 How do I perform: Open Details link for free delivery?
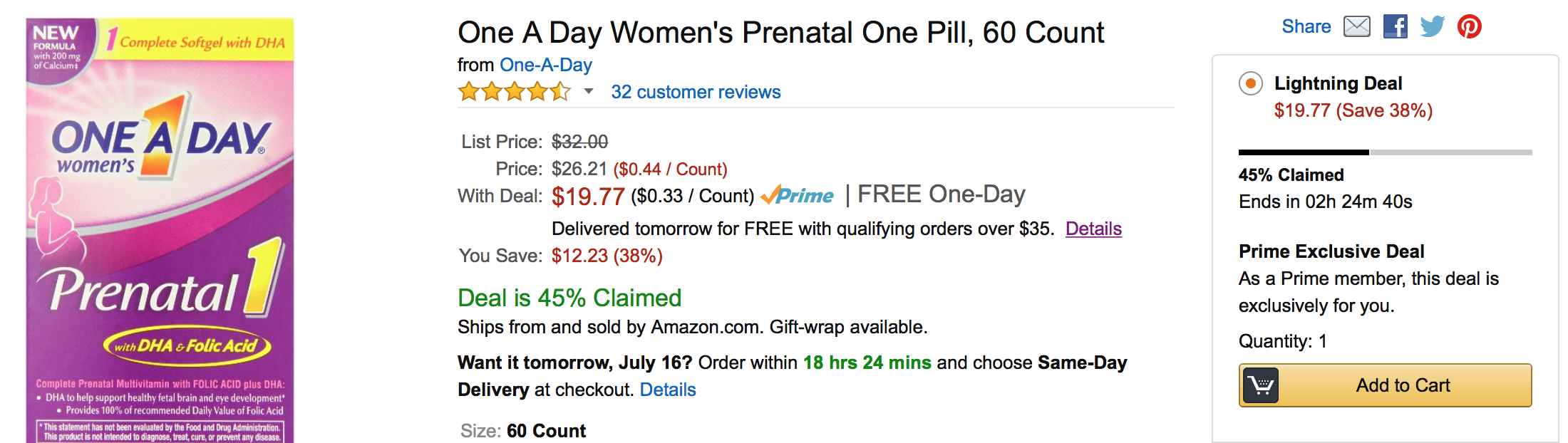pyautogui.click(x=1093, y=229)
